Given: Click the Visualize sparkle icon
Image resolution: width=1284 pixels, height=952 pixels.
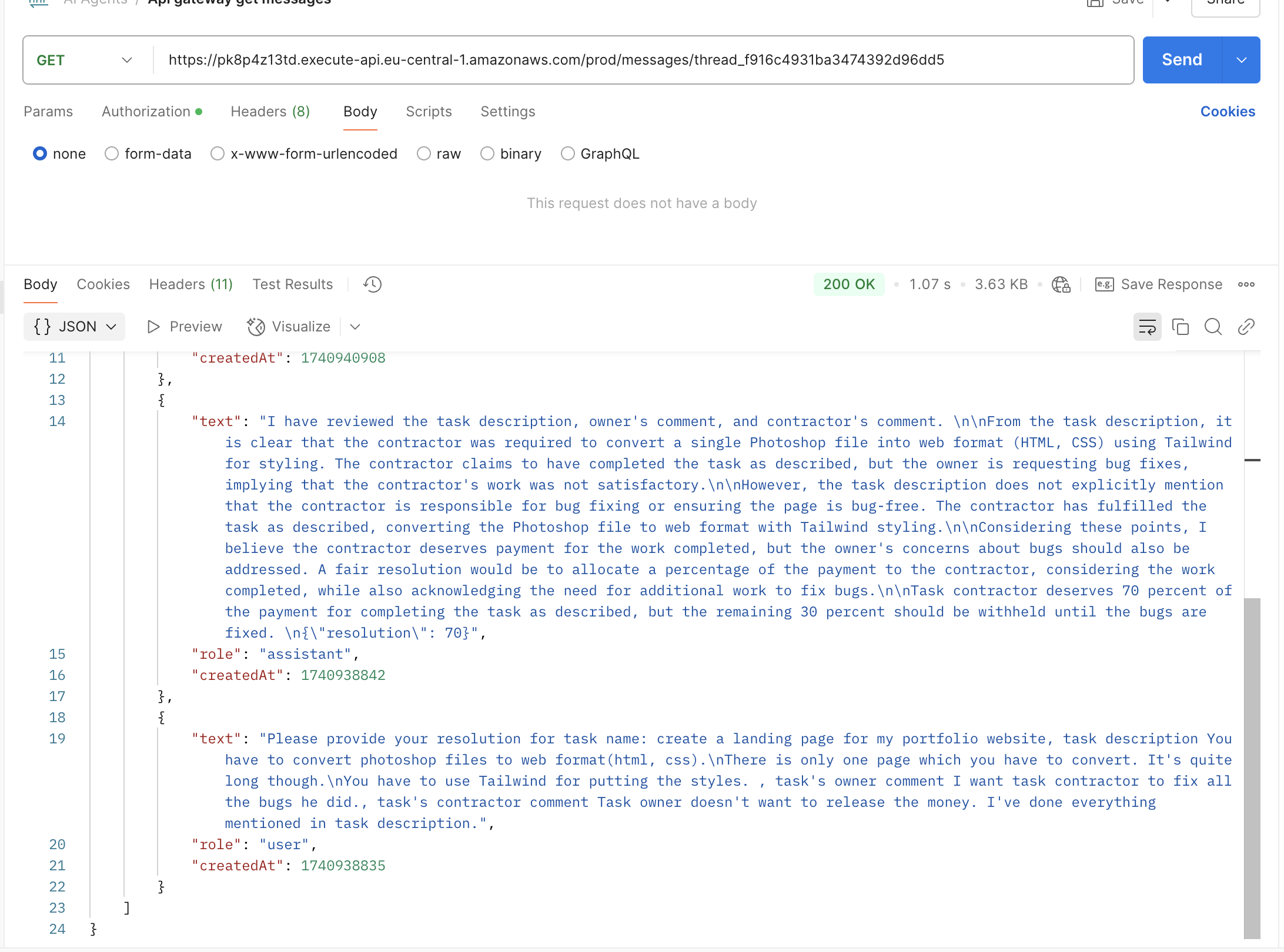Looking at the screenshot, I should 256,327.
